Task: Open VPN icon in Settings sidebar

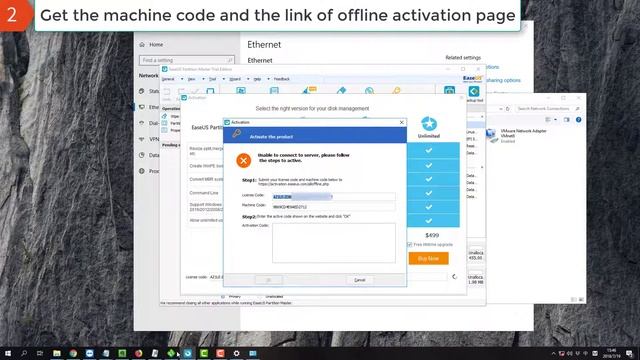Action: click(x=142, y=139)
